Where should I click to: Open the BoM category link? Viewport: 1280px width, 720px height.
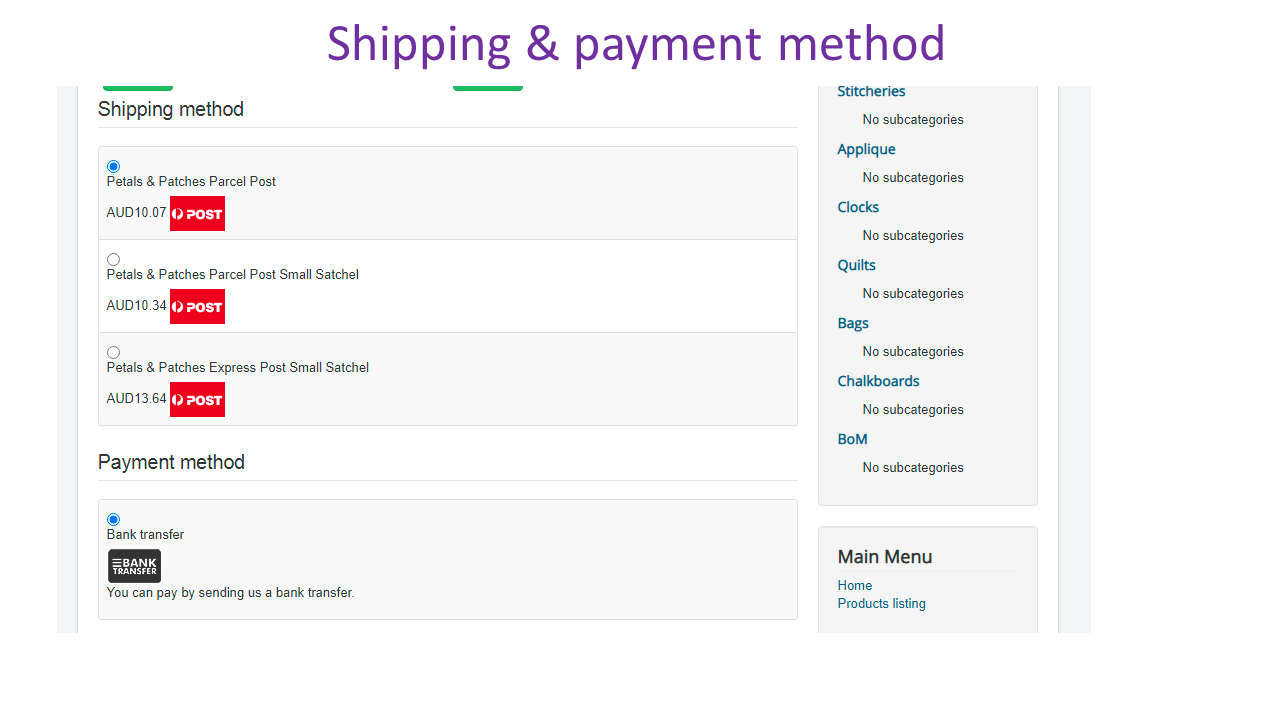click(x=852, y=439)
